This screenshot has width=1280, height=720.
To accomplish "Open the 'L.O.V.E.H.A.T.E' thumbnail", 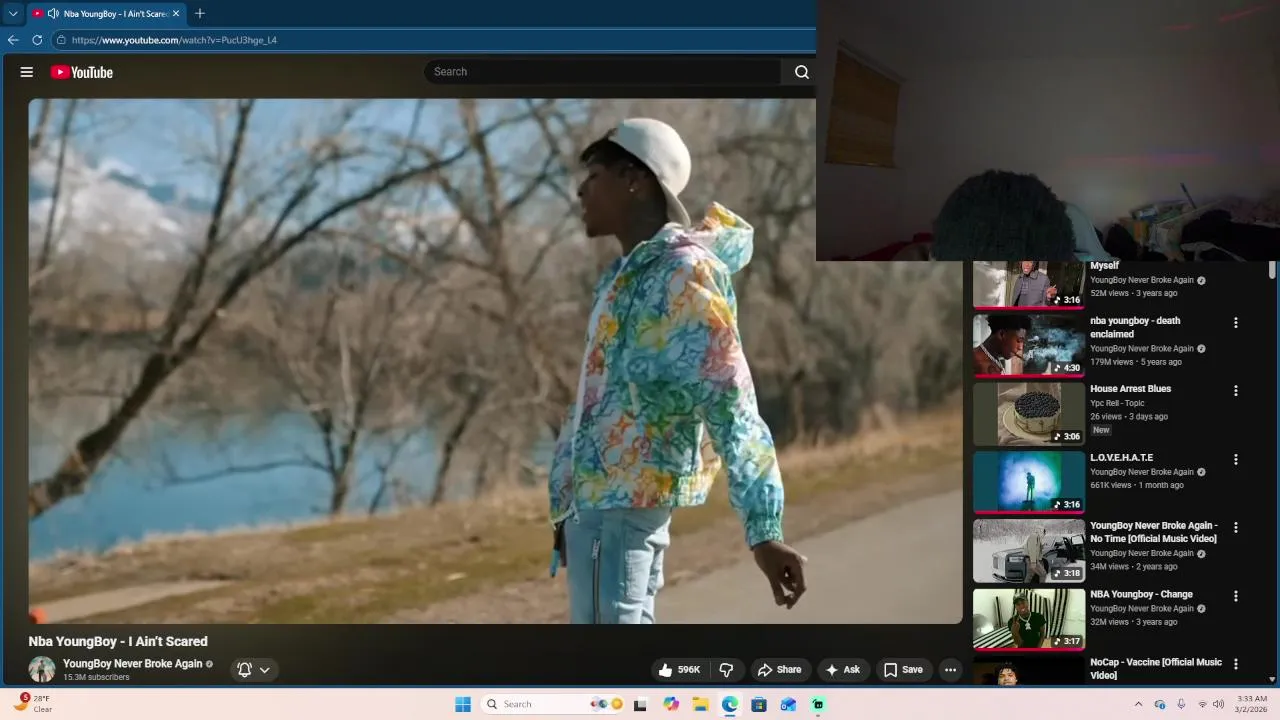I will coord(1029,482).
